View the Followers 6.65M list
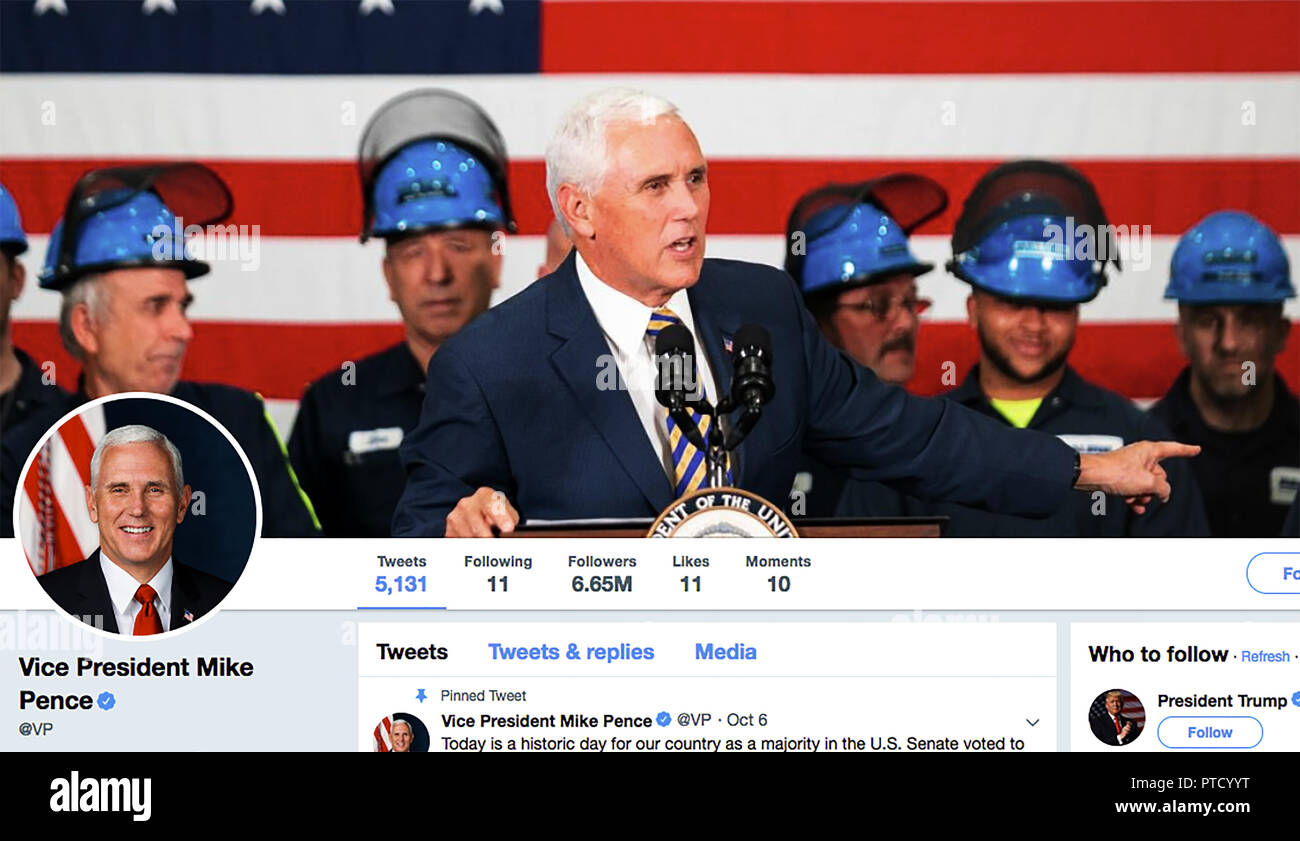Image resolution: width=1300 pixels, height=841 pixels. 602,574
